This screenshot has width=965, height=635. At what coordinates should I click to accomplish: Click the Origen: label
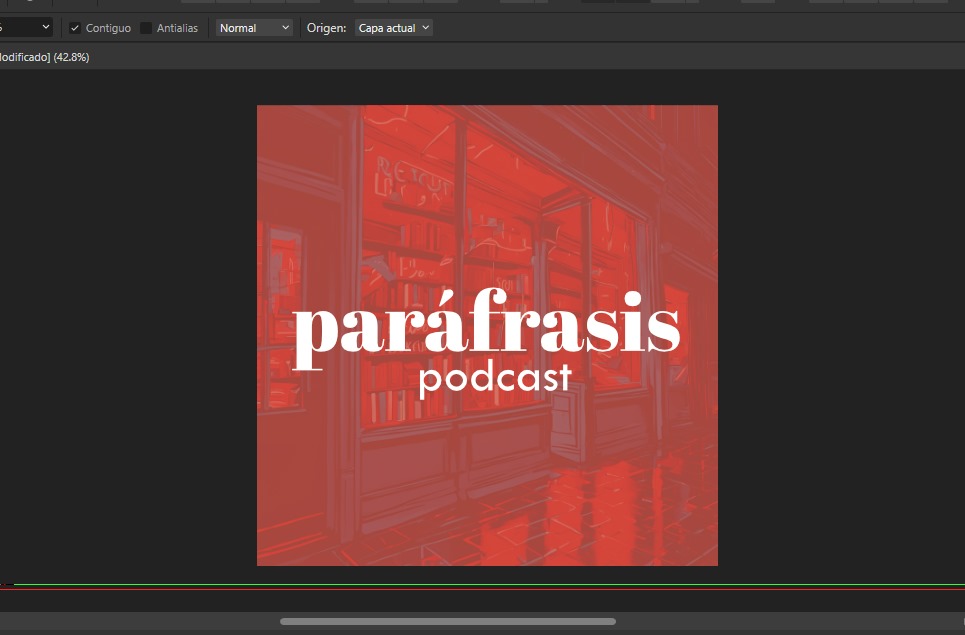point(326,28)
